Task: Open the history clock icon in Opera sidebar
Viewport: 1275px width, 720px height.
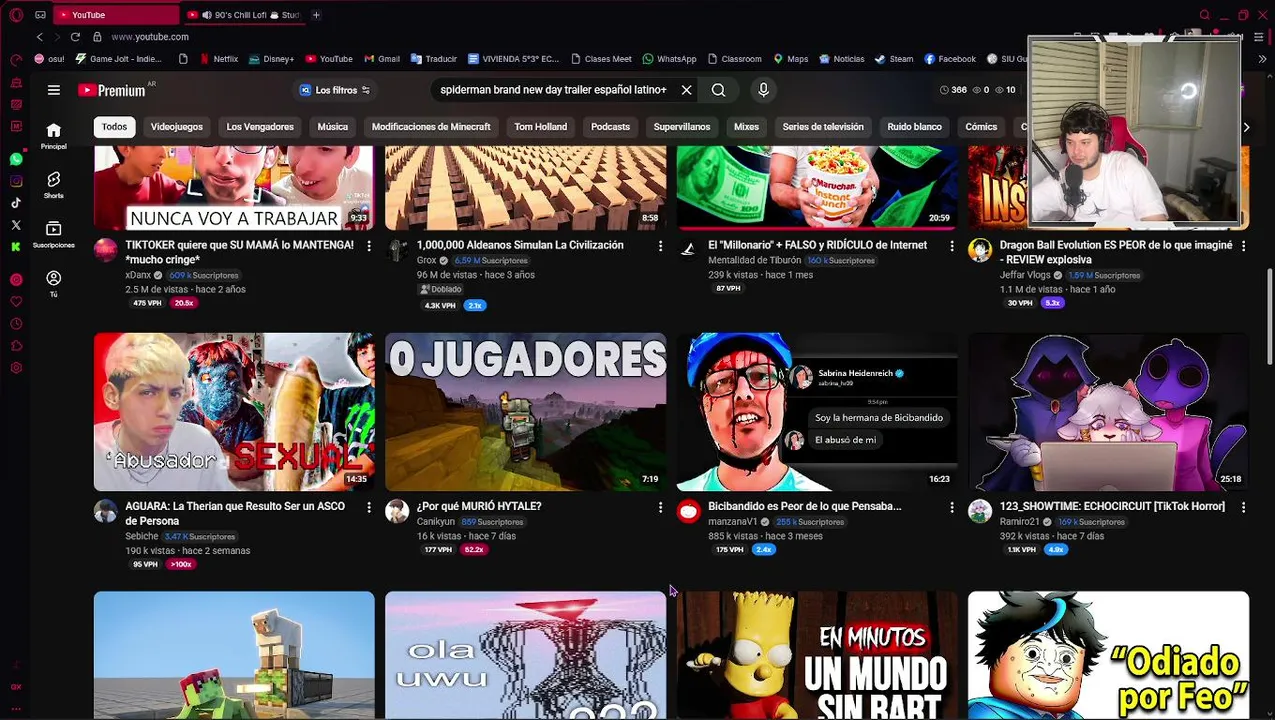Action: pyautogui.click(x=16, y=324)
